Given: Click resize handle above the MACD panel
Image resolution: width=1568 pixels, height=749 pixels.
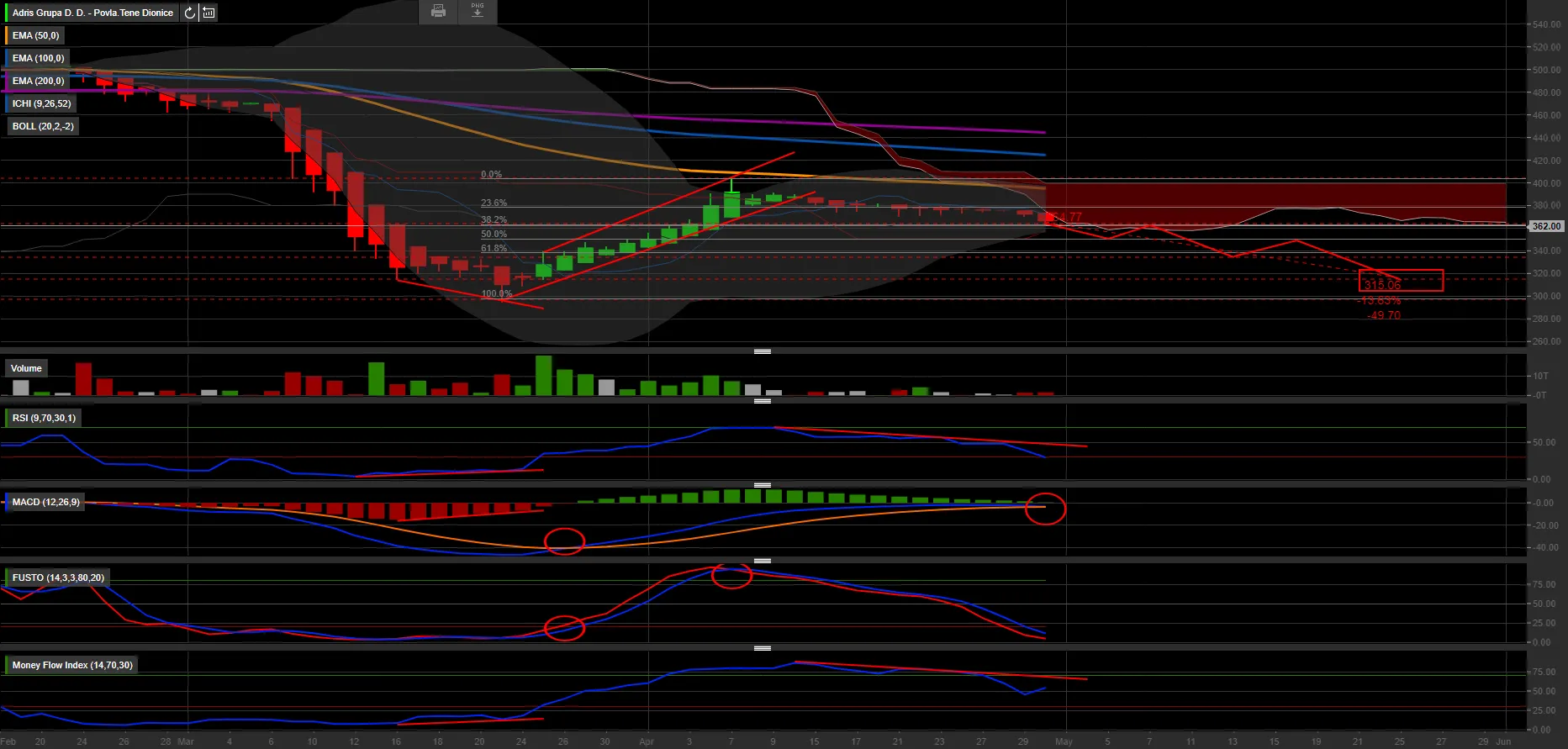Looking at the screenshot, I should click(762, 485).
